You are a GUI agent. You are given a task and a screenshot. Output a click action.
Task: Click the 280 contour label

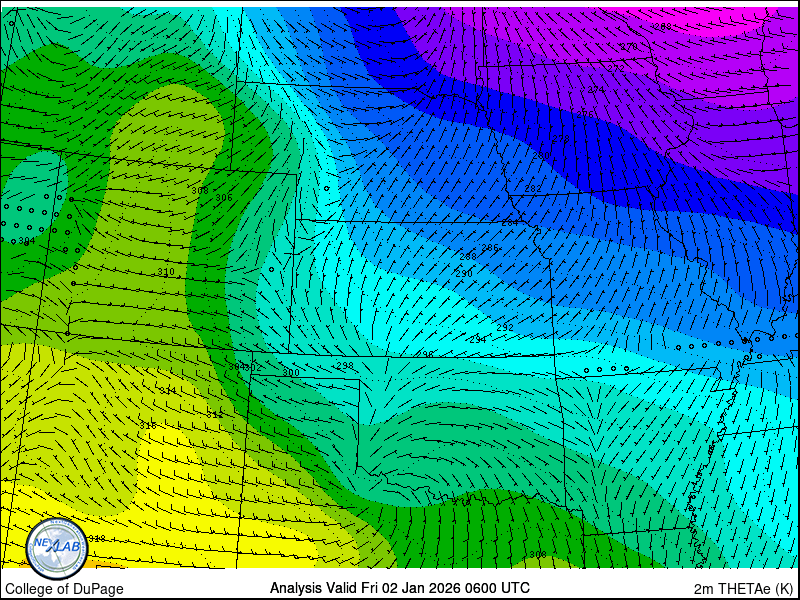[541, 155]
